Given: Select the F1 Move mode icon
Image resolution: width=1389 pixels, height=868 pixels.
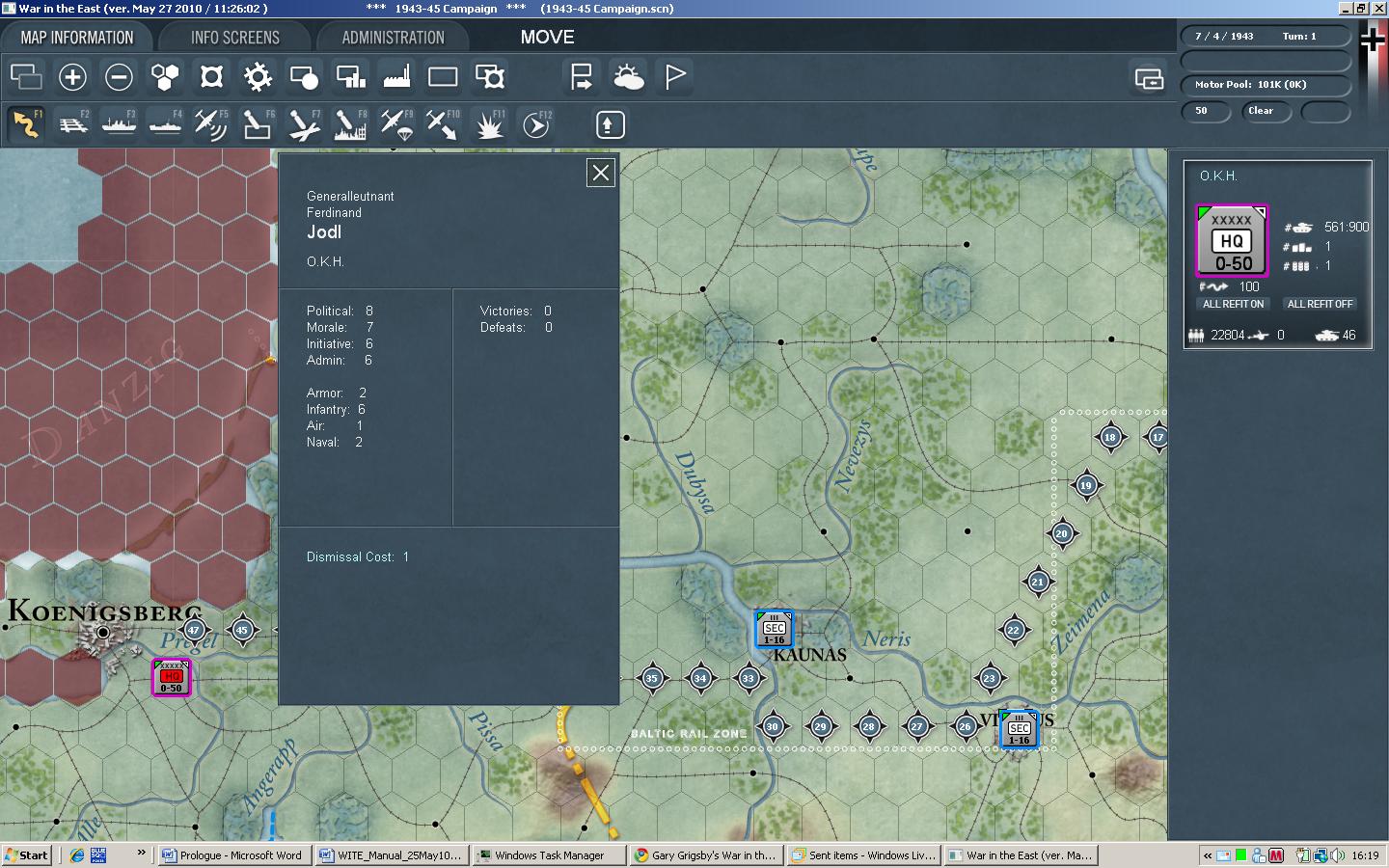Looking at the screenshot, I should click(26, 124).
